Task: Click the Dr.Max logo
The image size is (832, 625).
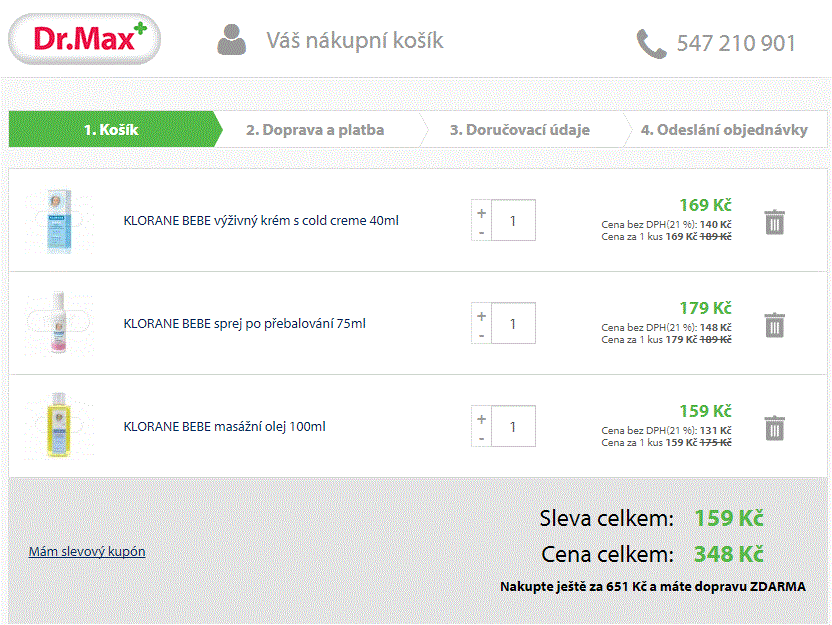Action: point(84,40)
